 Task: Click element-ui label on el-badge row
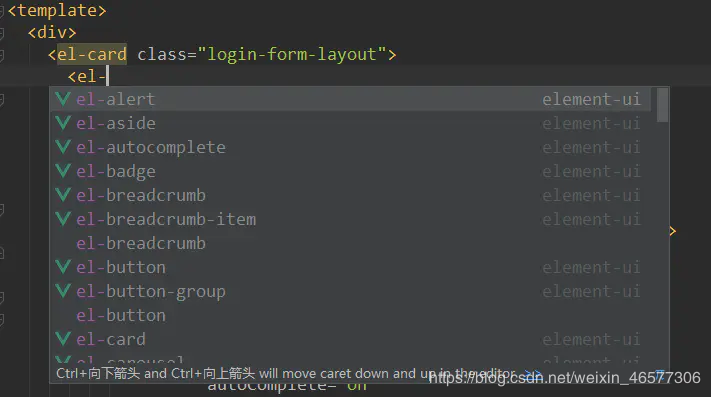click(x=591, y=171)
